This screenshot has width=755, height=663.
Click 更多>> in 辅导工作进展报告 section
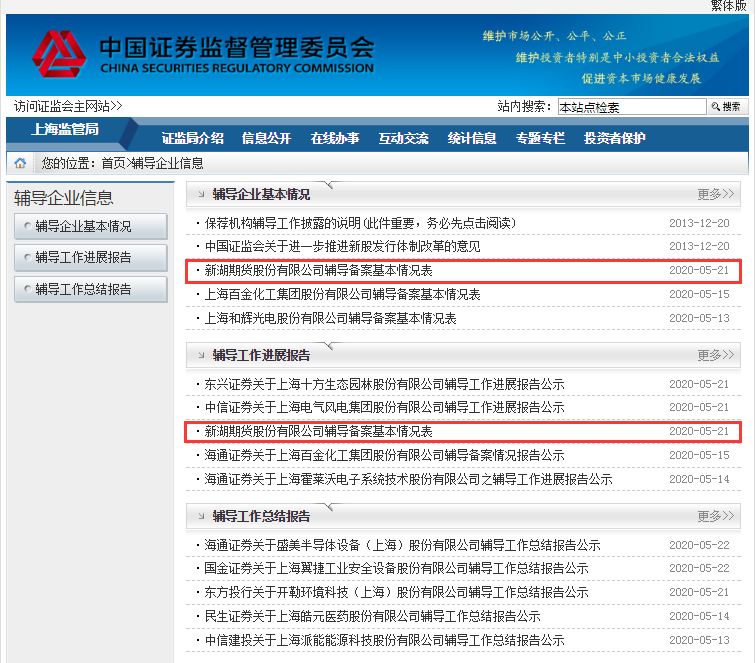coord(716,355)
